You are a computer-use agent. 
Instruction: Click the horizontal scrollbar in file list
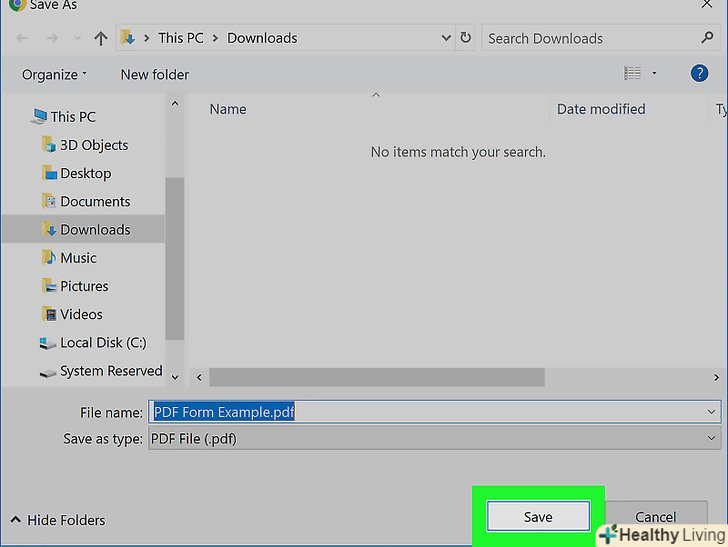tap(376, 377)
